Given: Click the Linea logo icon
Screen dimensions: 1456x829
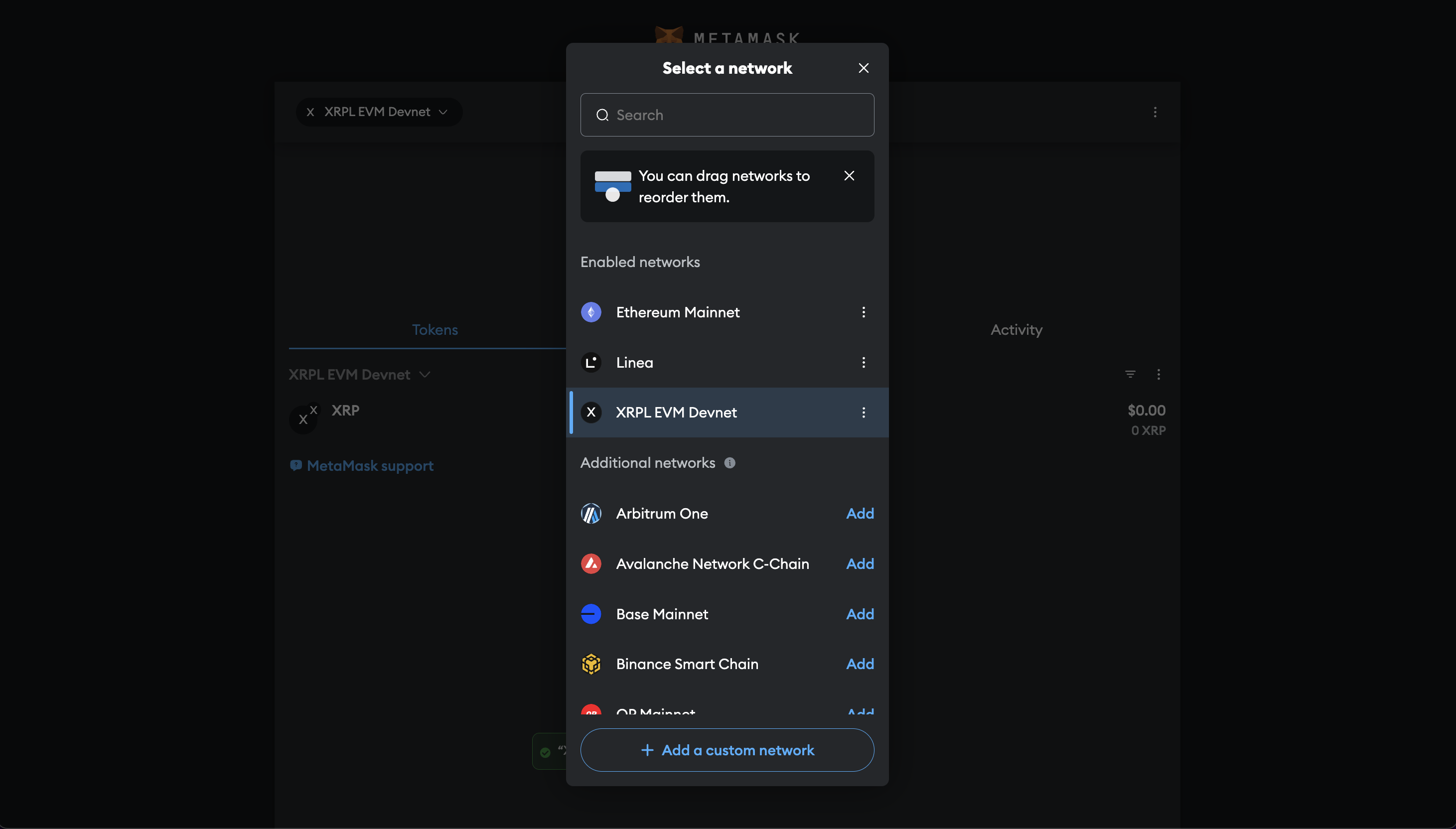Looking at the screenshot, I should pos(591,363).
